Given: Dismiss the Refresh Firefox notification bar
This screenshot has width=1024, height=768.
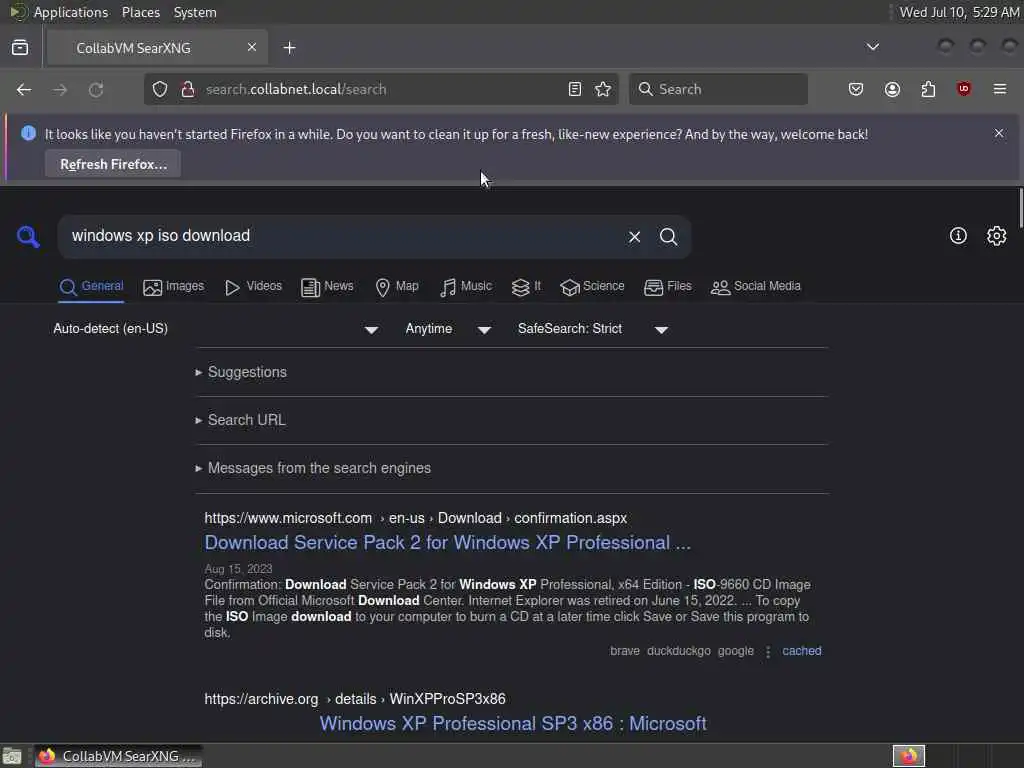Looking at the screenshot, I should (x=999, y=133).
